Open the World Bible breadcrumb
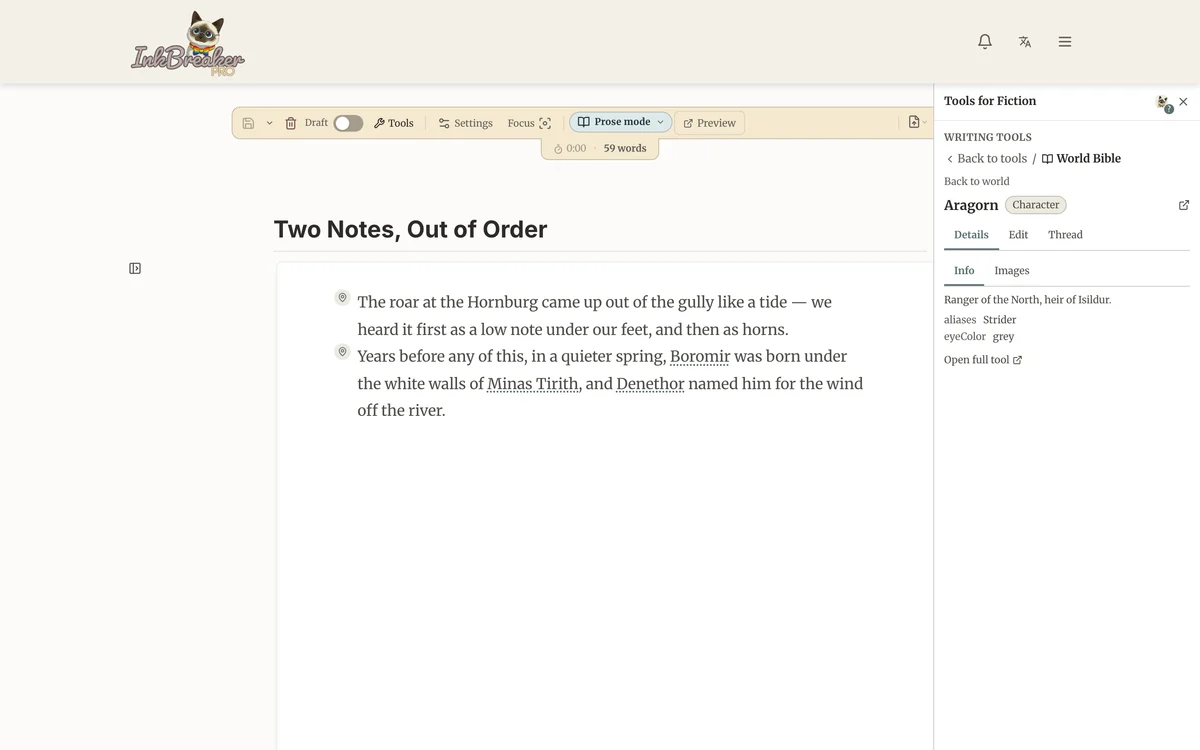Viewport: 1200px width, 750px height. tap(1081, 158)
